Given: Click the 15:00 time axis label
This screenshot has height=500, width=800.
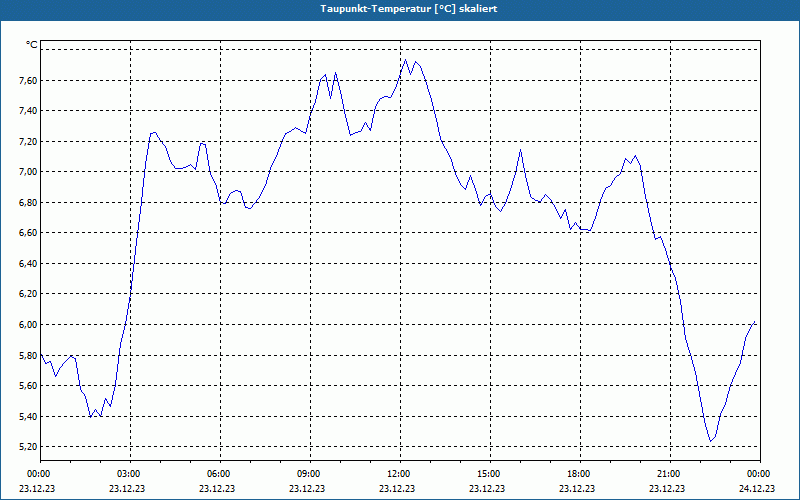Looking at the screenshot, I should (x=490, y=474).
